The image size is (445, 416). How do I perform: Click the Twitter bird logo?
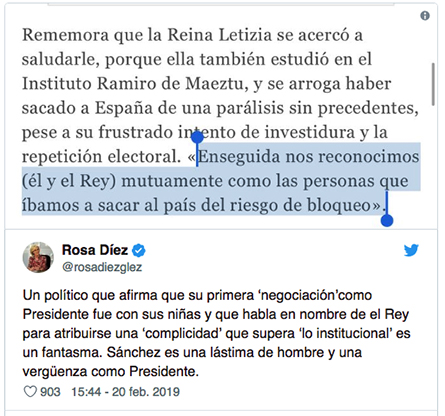point(411,250)
